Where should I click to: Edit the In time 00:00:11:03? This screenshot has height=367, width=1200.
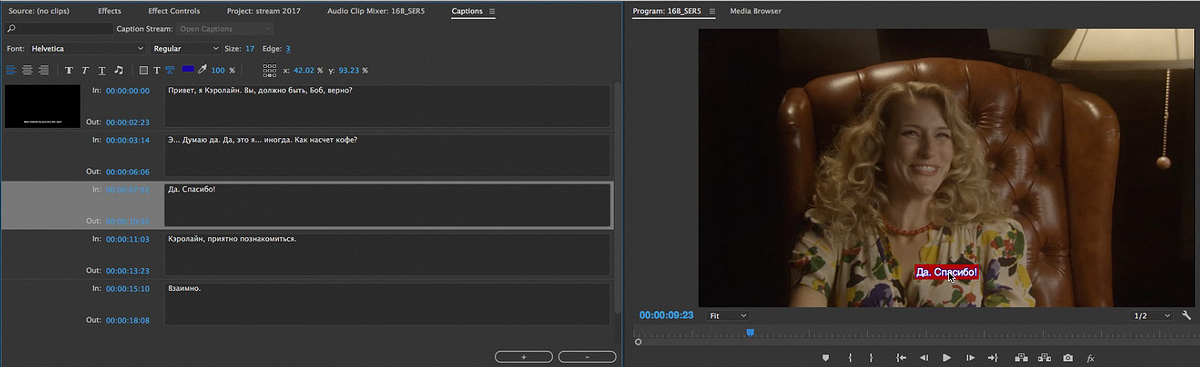[x=128, y=240]
